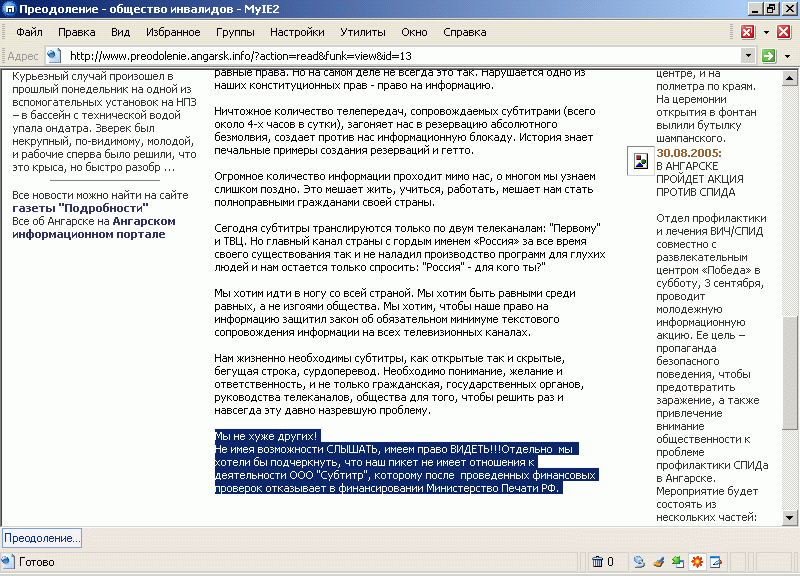
Task: Open the Утилиты menu
Action: click(x=363, y=32)
